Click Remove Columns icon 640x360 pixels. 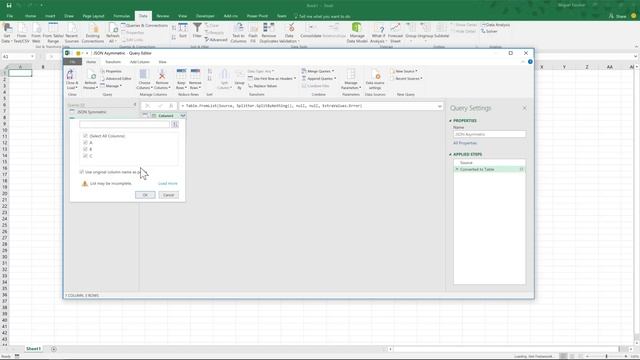point(162,75)
